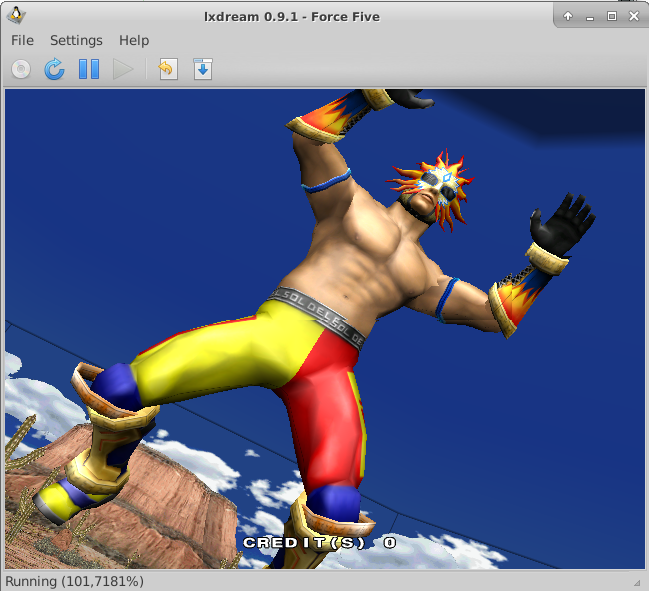649x591 pixels.
Task: Click the CREDIT(S) 0 text in game
Action: (x=320, y=543)
